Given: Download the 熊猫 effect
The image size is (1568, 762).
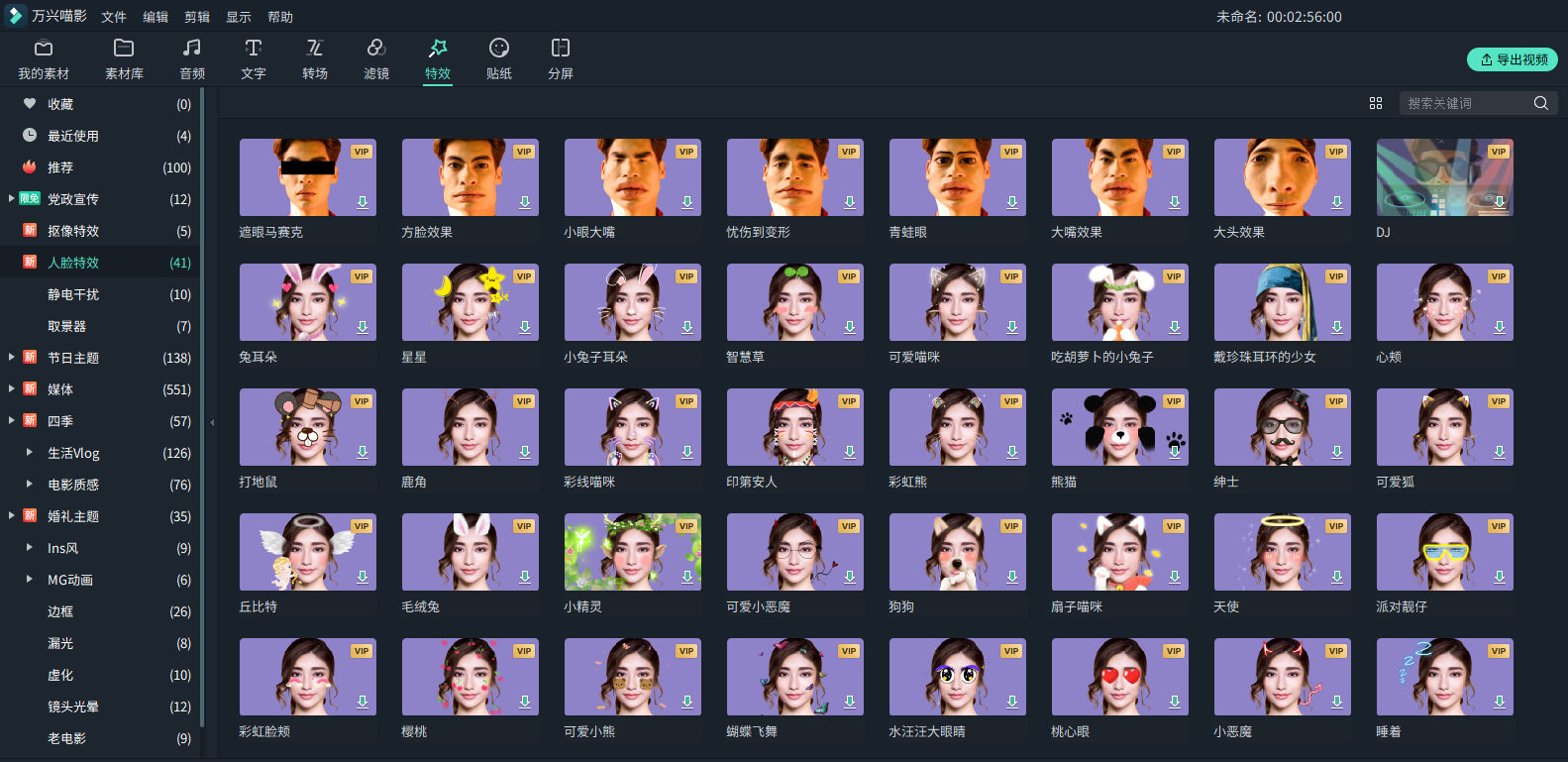Looking at the screenshot, I should 1175,452.
